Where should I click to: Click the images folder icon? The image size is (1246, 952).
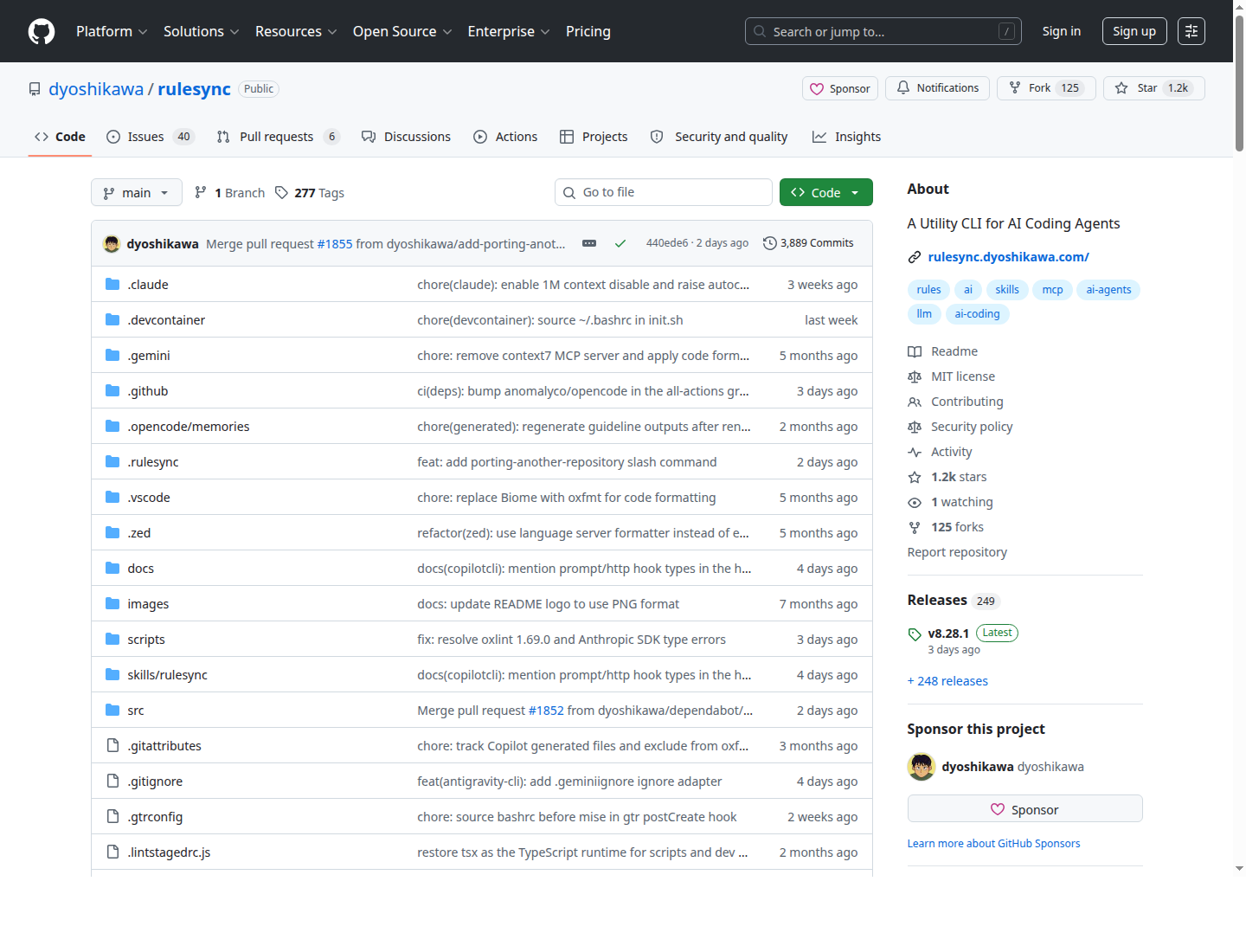(x=112, y=603)
